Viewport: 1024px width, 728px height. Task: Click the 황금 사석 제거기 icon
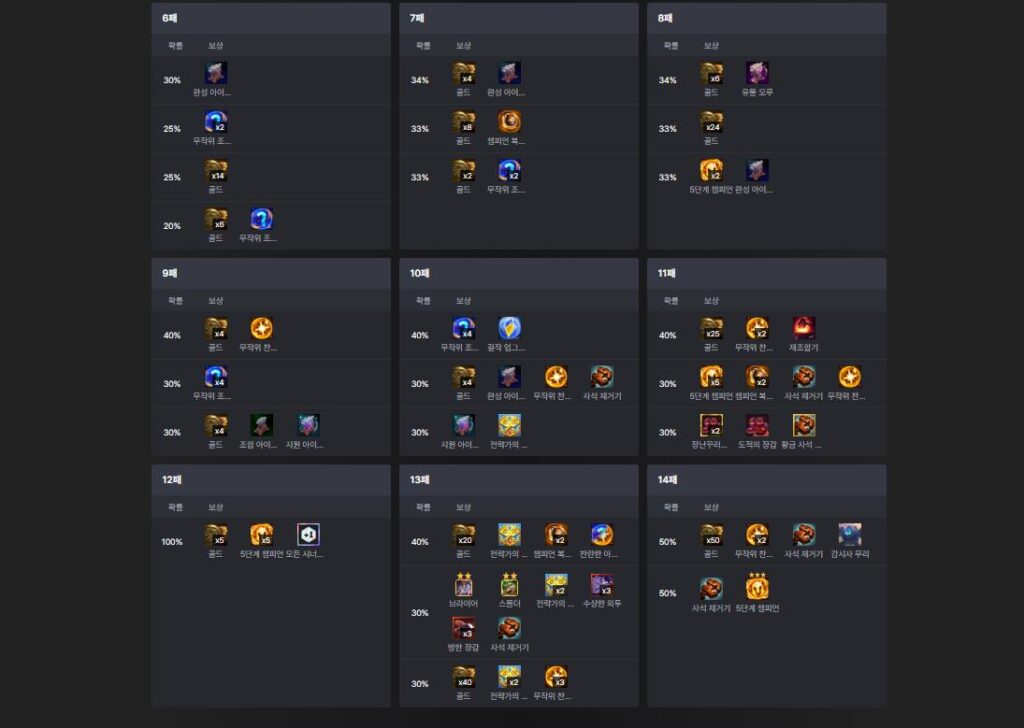(803, 426)
